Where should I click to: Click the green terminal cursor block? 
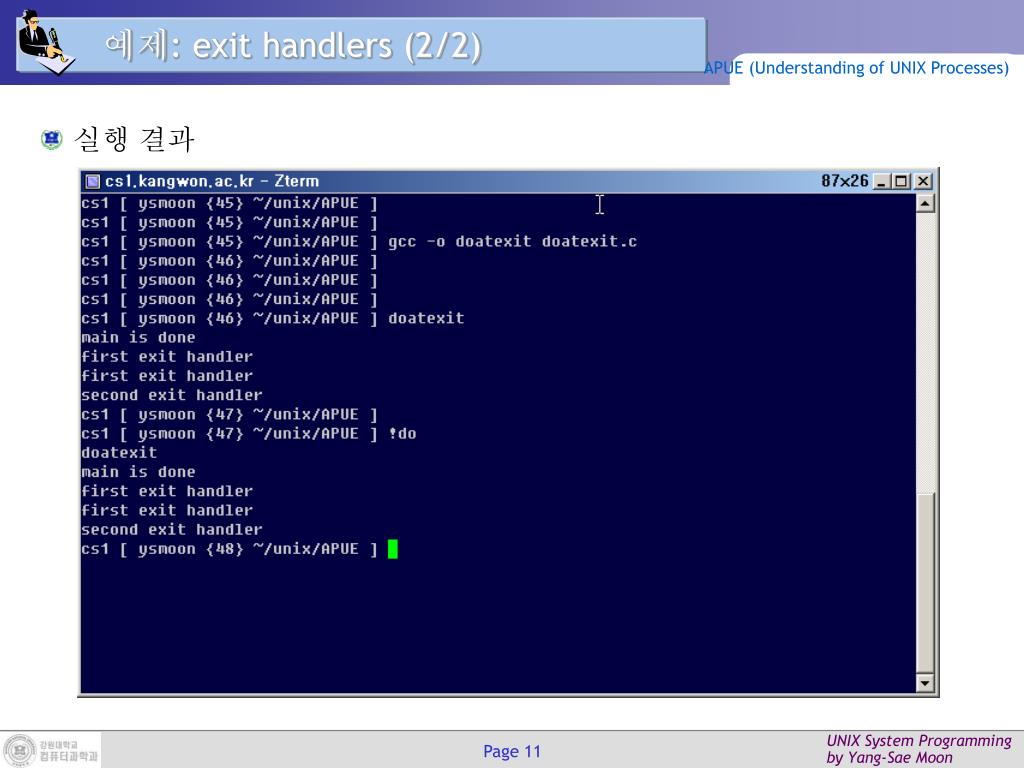pyautogui.click(x=392, y=549)
